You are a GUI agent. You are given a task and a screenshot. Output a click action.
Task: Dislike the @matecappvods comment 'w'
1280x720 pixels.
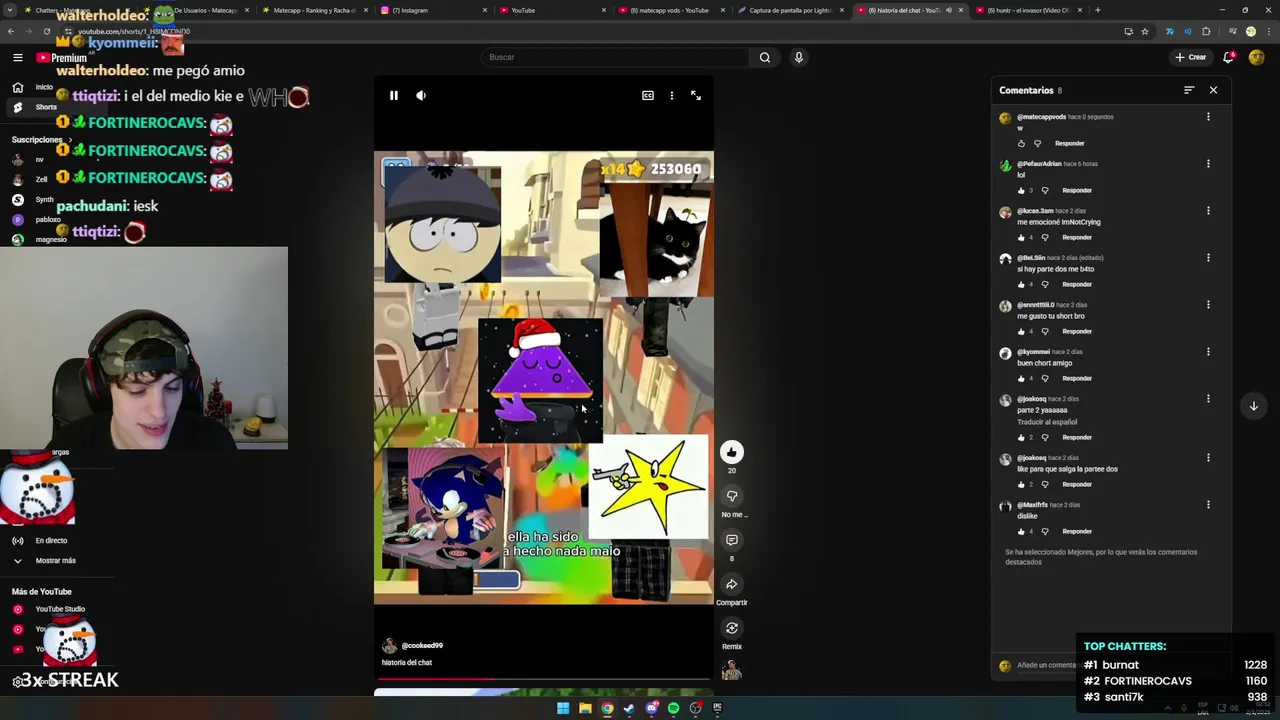point(1037,143)
